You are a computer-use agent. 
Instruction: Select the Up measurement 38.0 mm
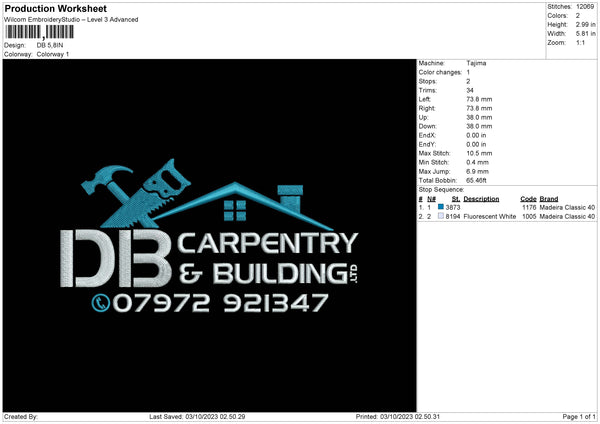pyautogui.click(x=479, y=117)
